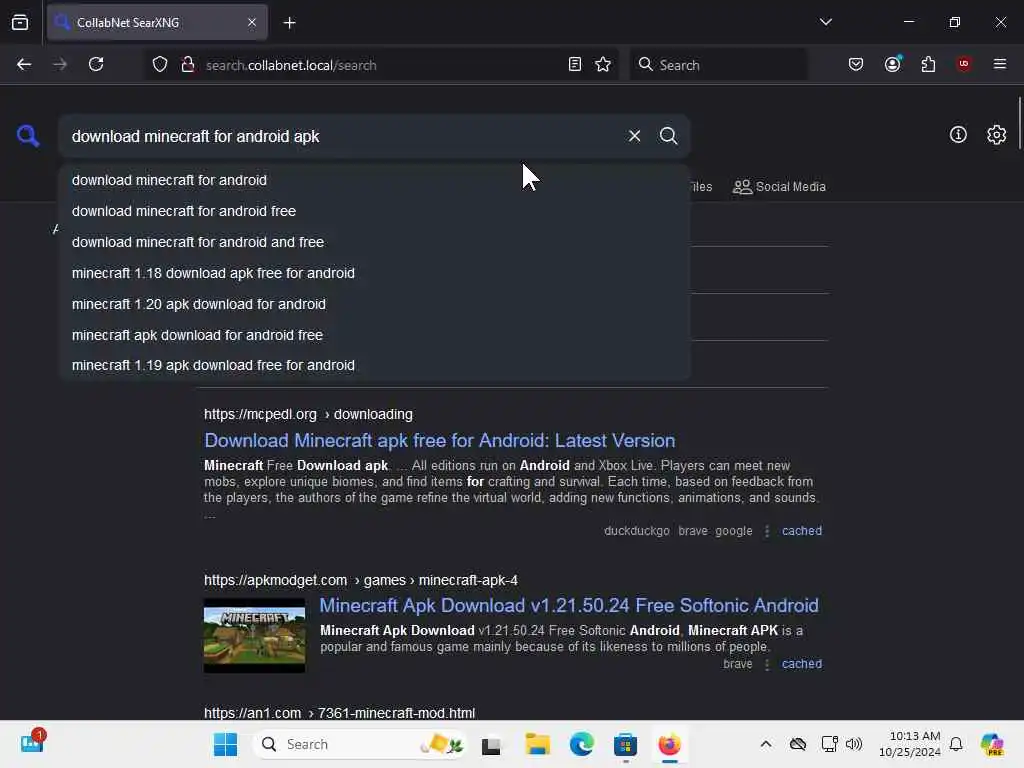
Task: Clear the search query with the X icon
Action: coord(634,136)
